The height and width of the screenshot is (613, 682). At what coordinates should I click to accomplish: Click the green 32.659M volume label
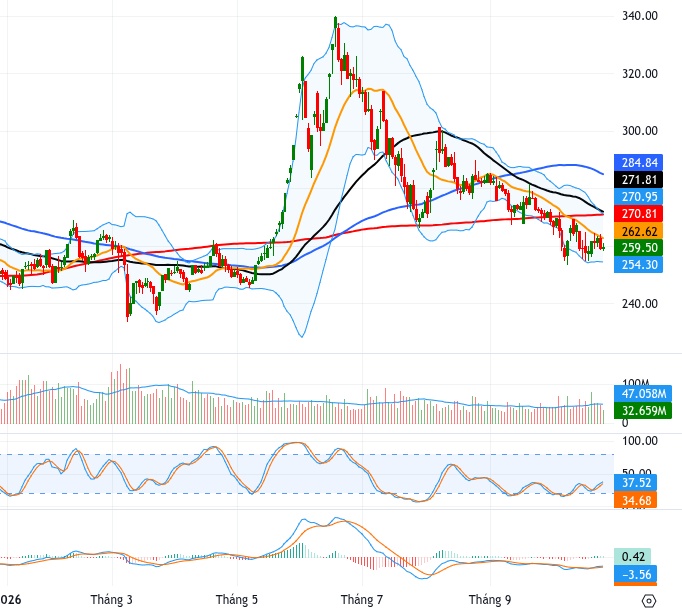tap(643, 410)
